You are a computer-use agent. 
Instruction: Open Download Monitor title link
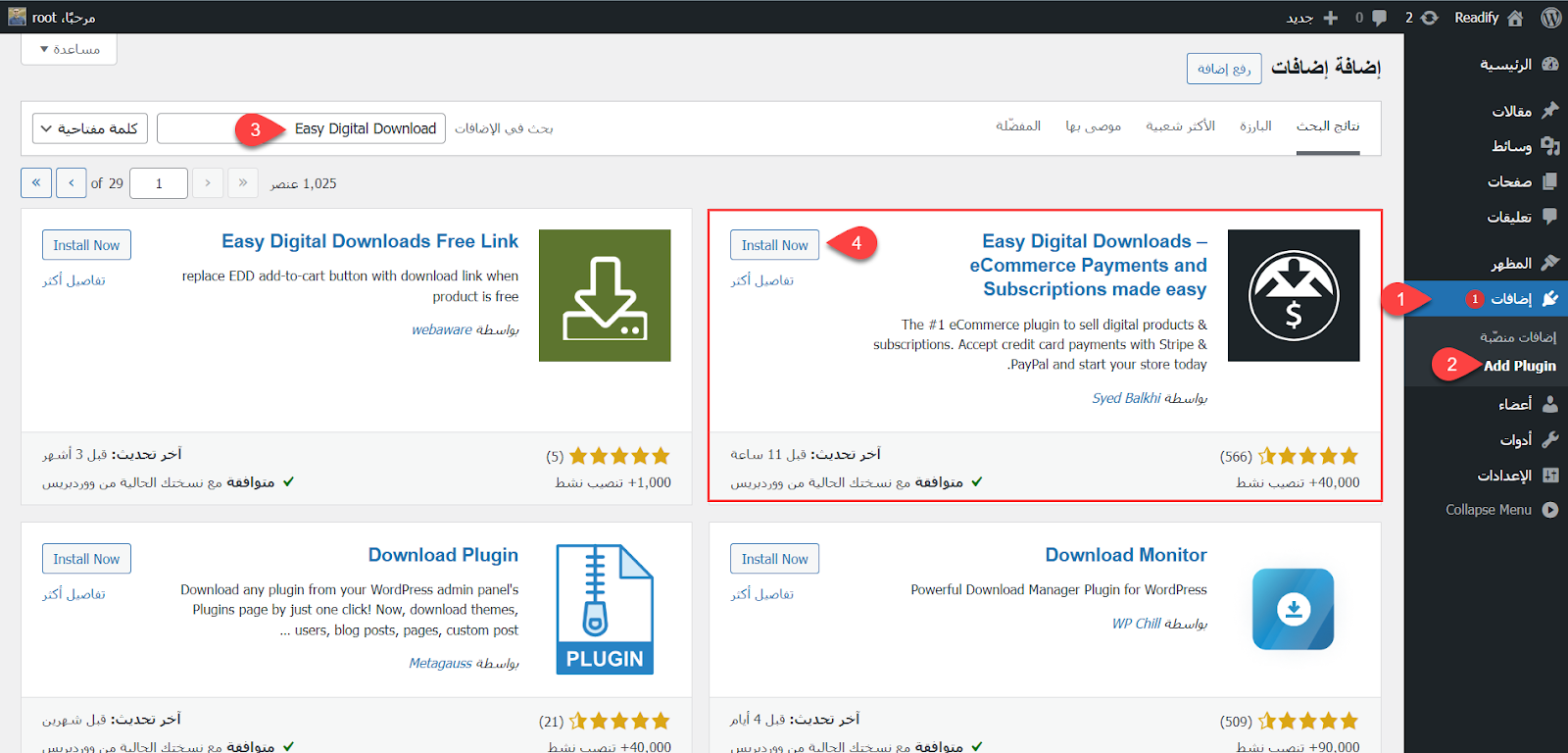coord(1126,555)
